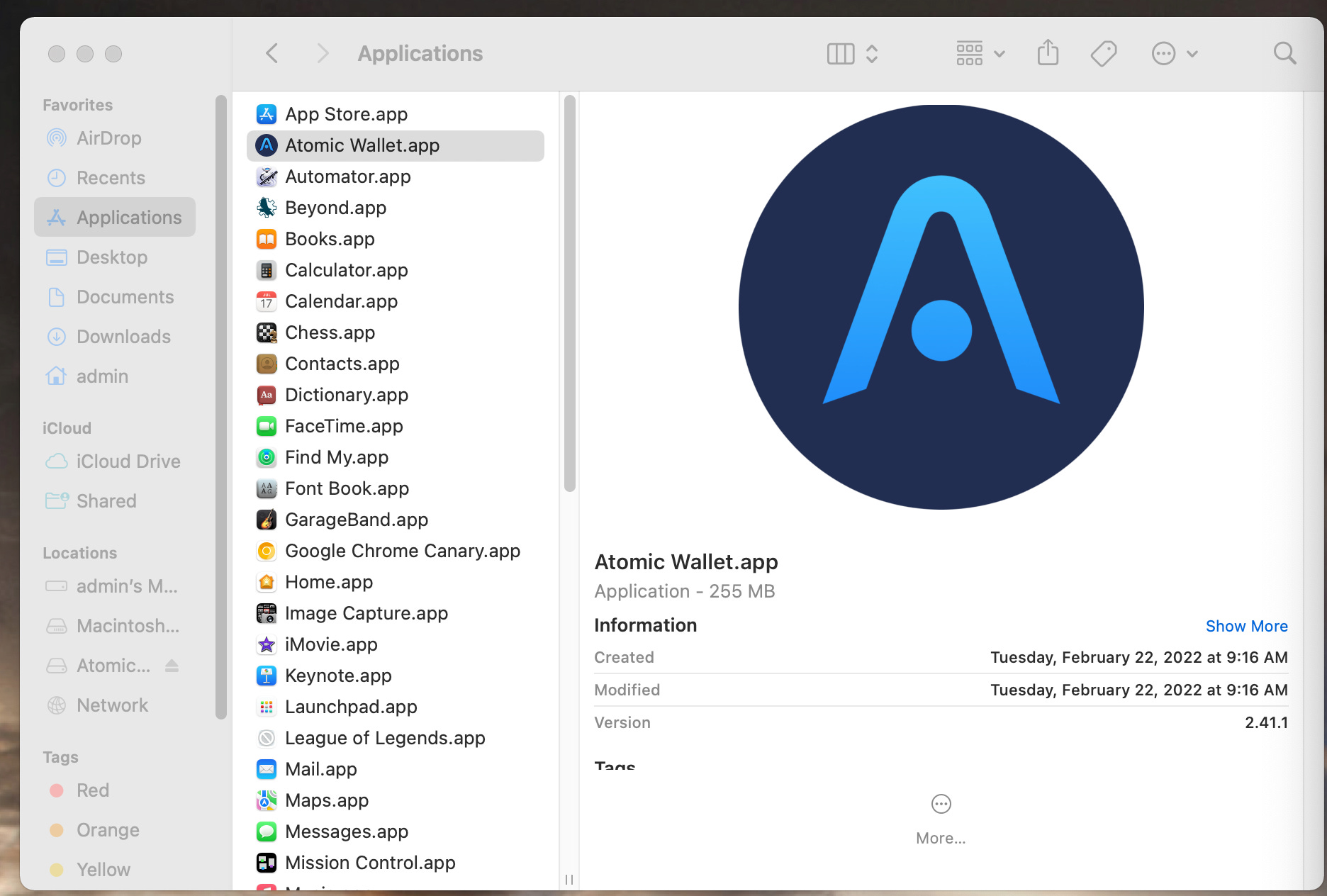Click the Edit Tags toolbar icon
Screen dimensions: 1327x896
click(1104, 53)
